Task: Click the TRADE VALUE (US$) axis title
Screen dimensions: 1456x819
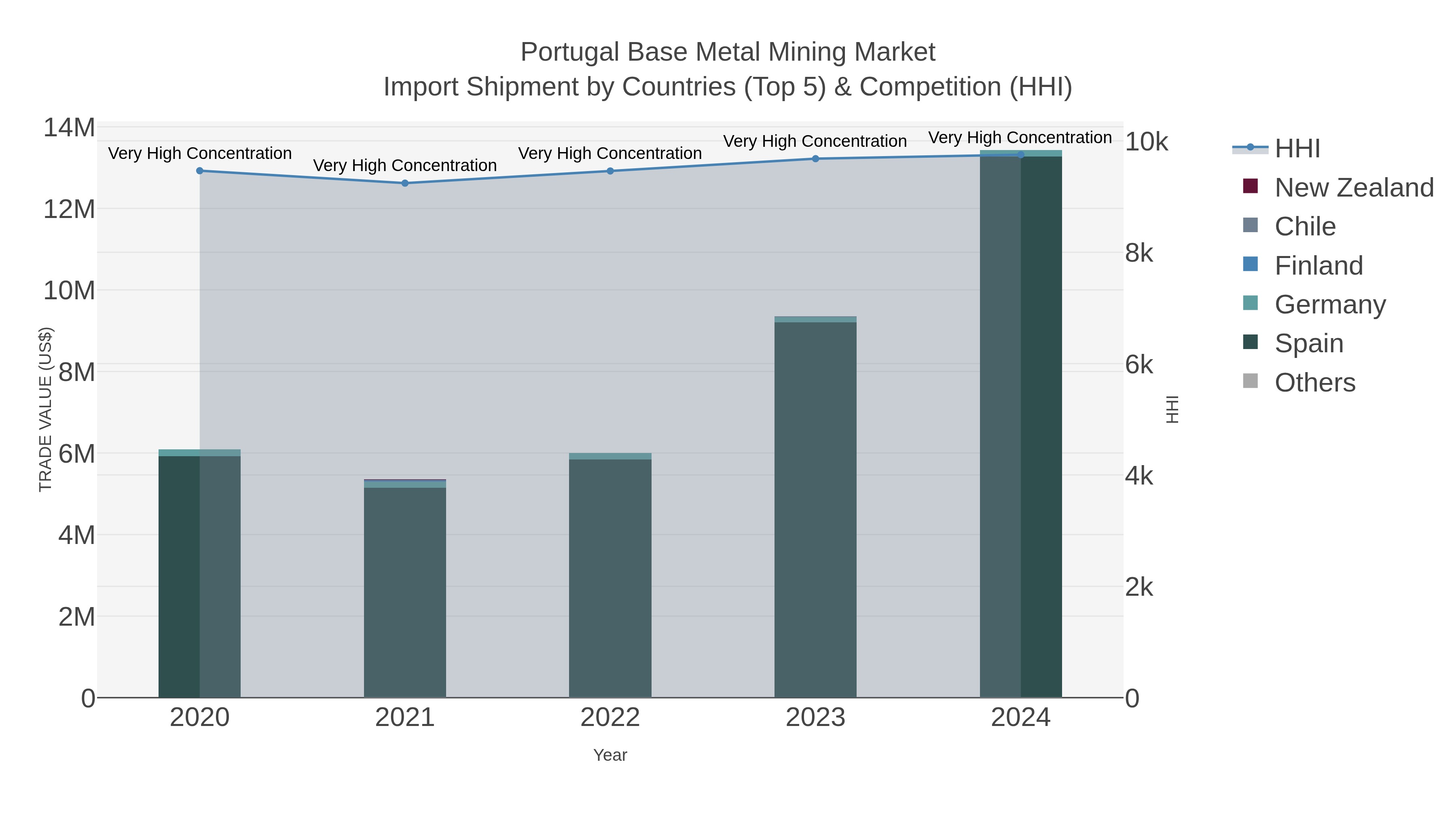Action: point(45,409)
